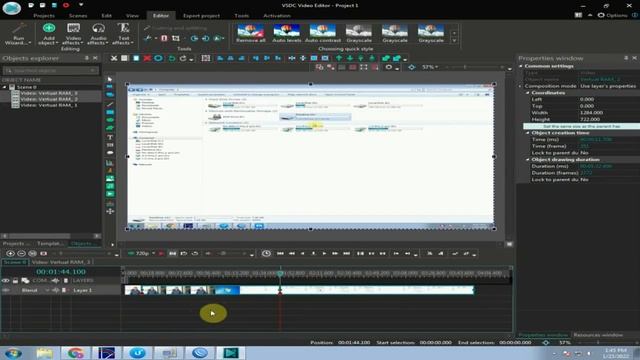
Task: Toggle eye icon in timeline header row
Action: [x=6, y=281]
